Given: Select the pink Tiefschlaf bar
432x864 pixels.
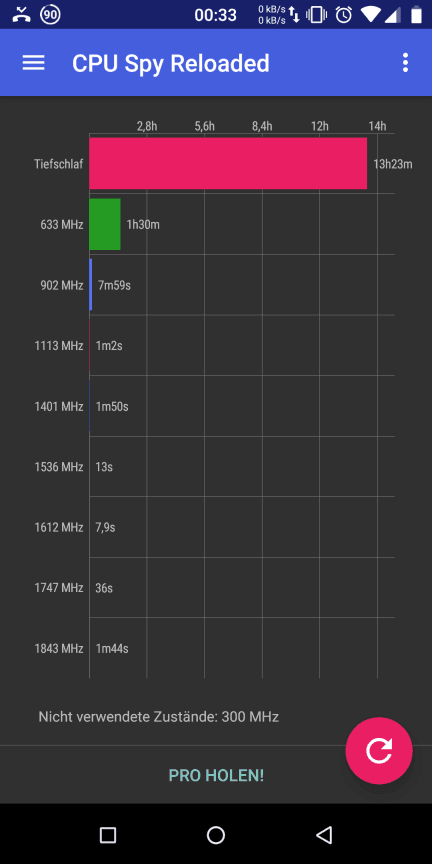Looking at the screenshot, I should (228, 163).
